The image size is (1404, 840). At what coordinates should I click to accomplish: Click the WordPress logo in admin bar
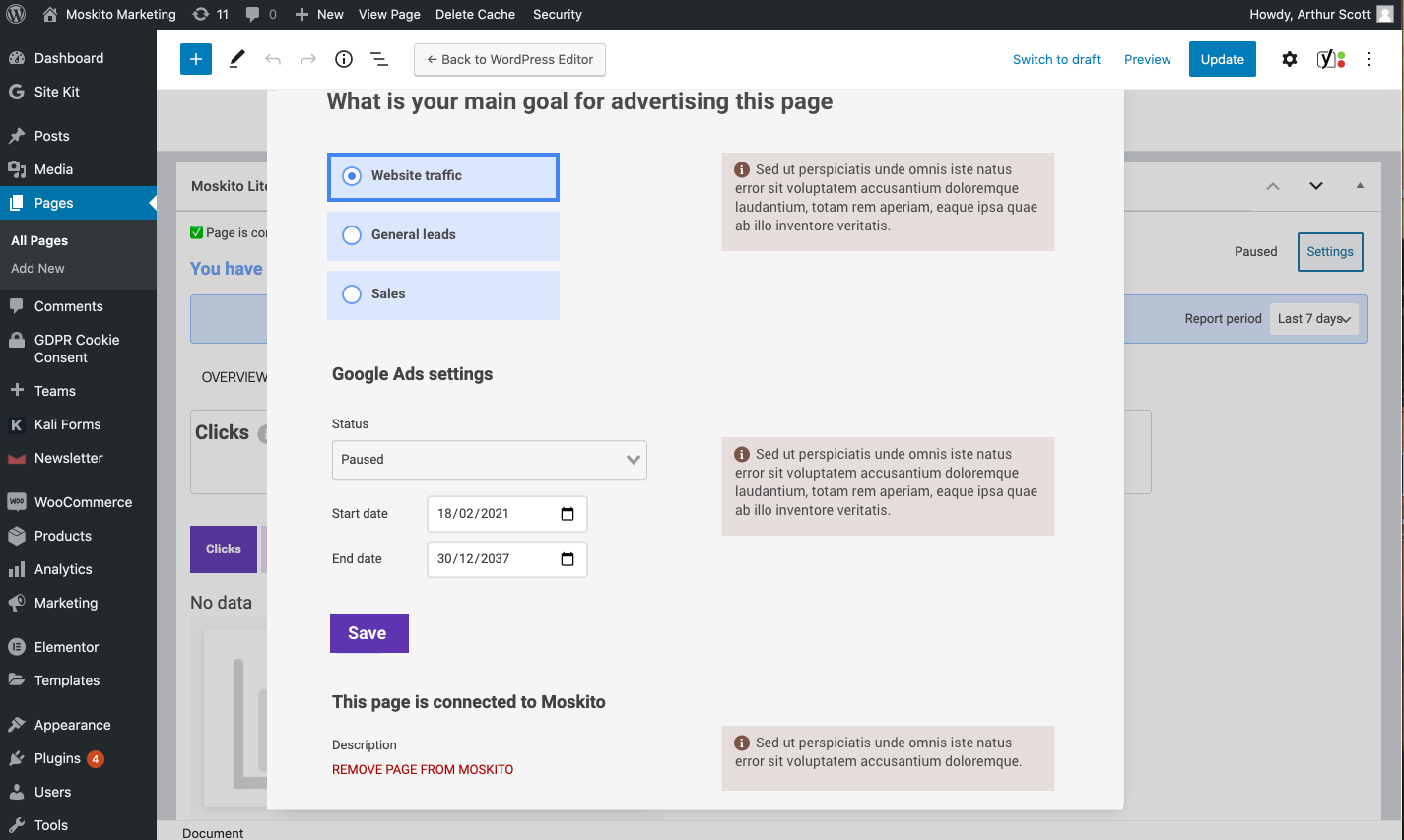pyautogui.click(x=16, y=14)
